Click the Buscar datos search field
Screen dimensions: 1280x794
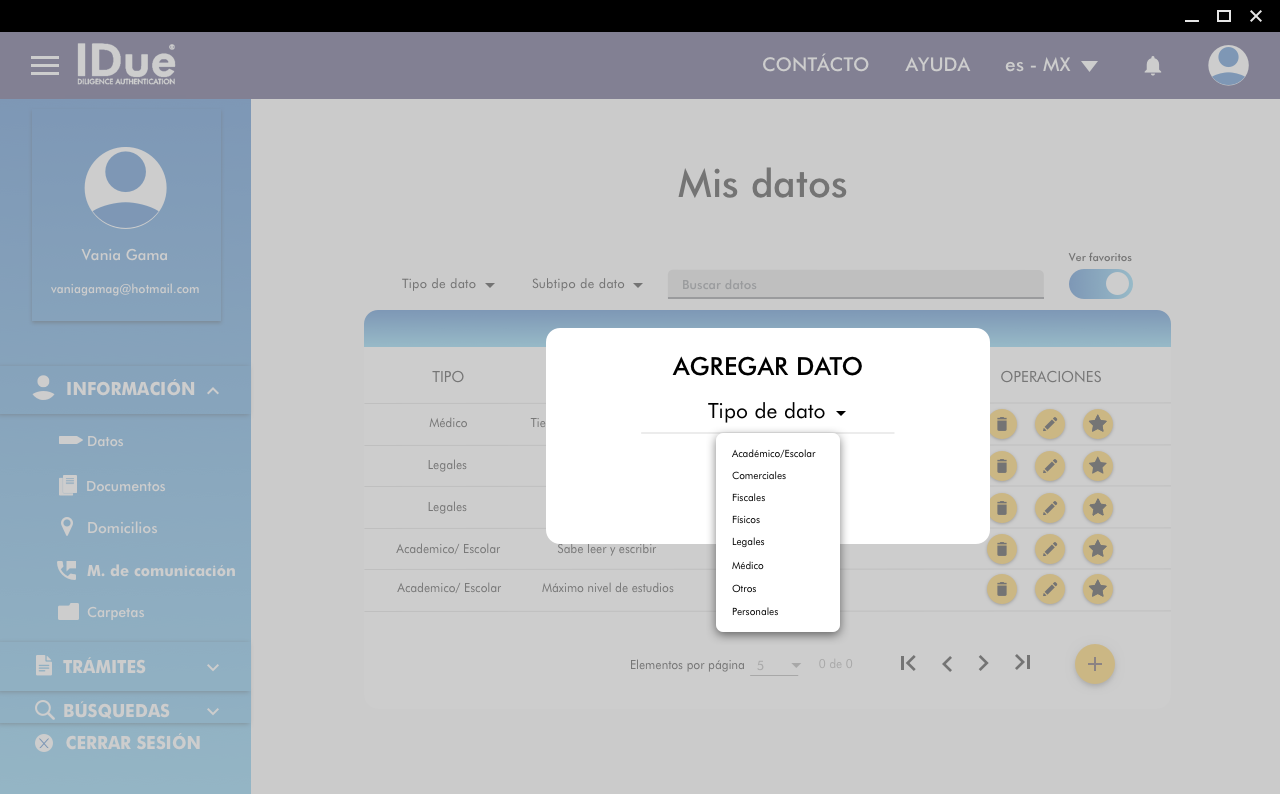855,285
